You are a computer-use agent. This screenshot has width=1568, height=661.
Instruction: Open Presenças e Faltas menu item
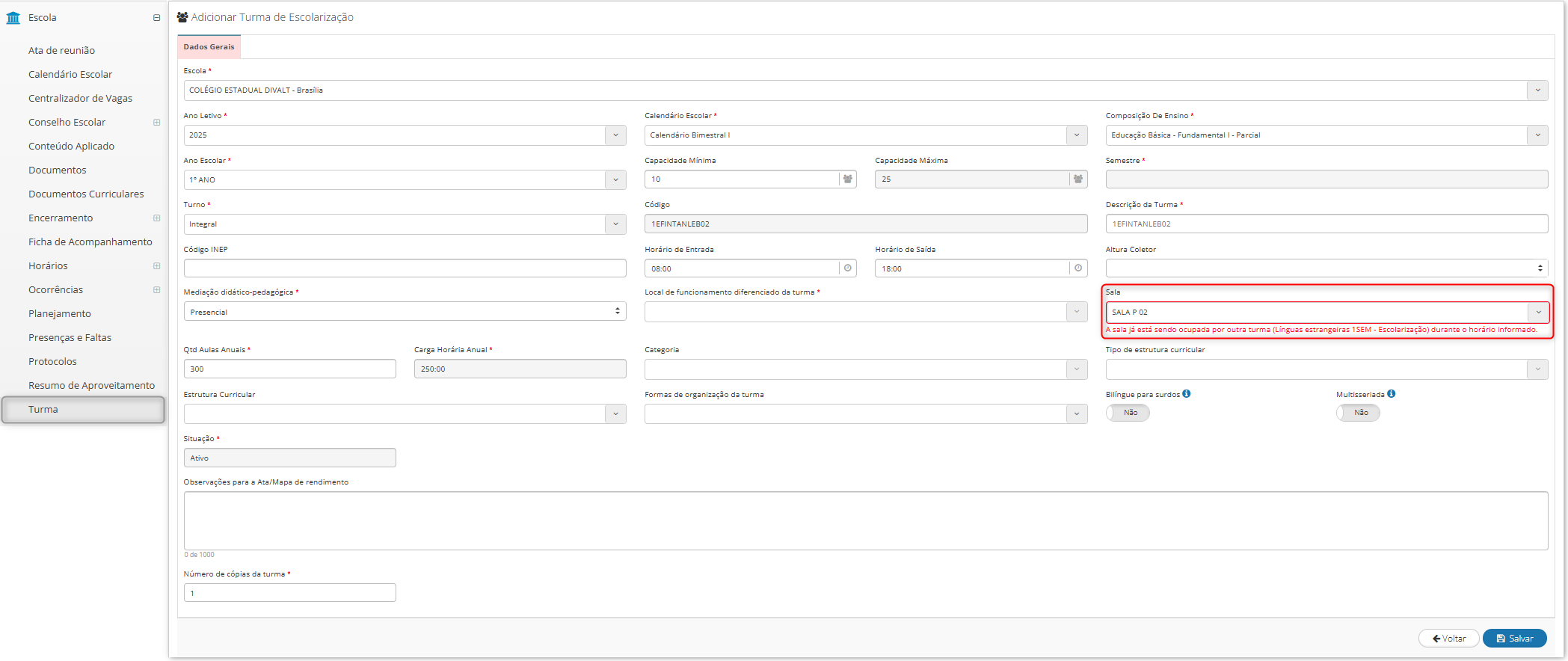point(70,337)
